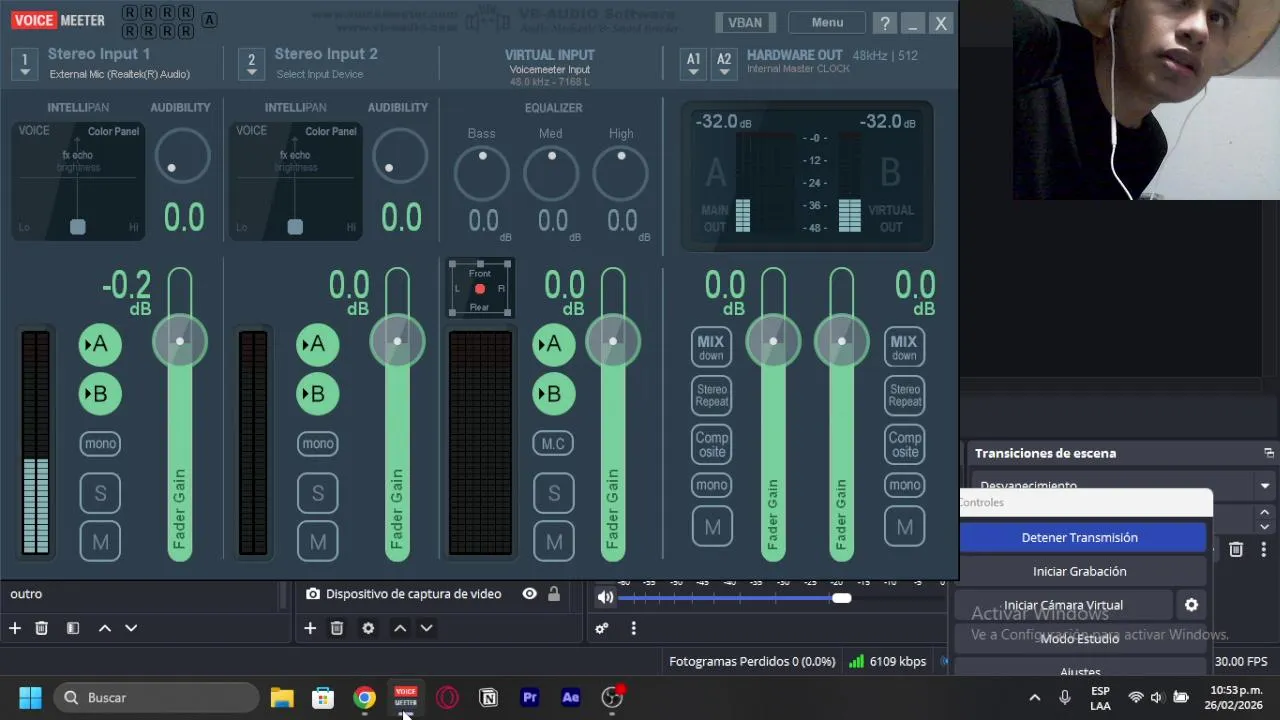
Task: Solo the Virtual Input strip
Action: pyautogui.click(x=553, y=493)
